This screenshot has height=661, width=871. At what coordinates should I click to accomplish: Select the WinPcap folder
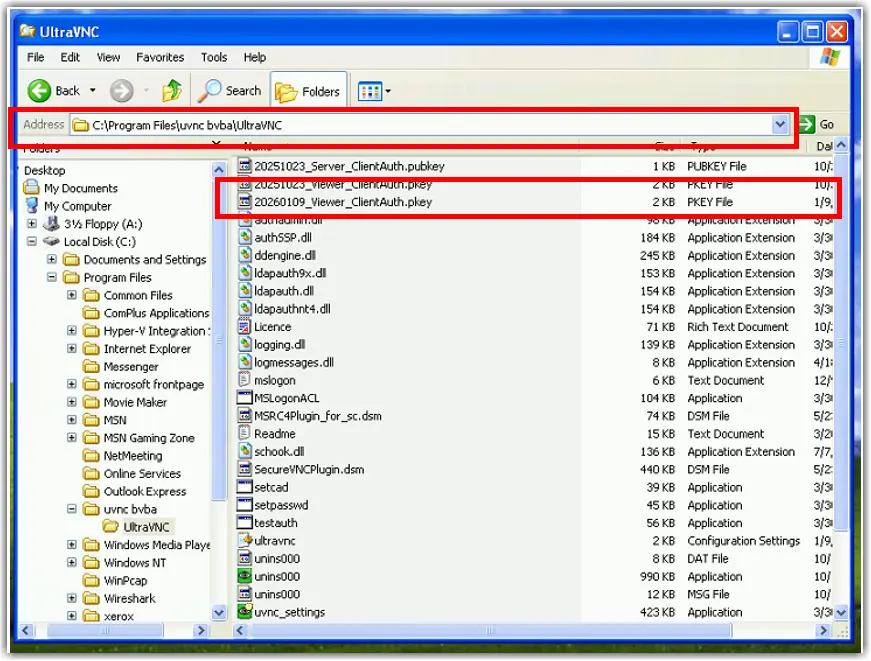click(x=116, y=580)
